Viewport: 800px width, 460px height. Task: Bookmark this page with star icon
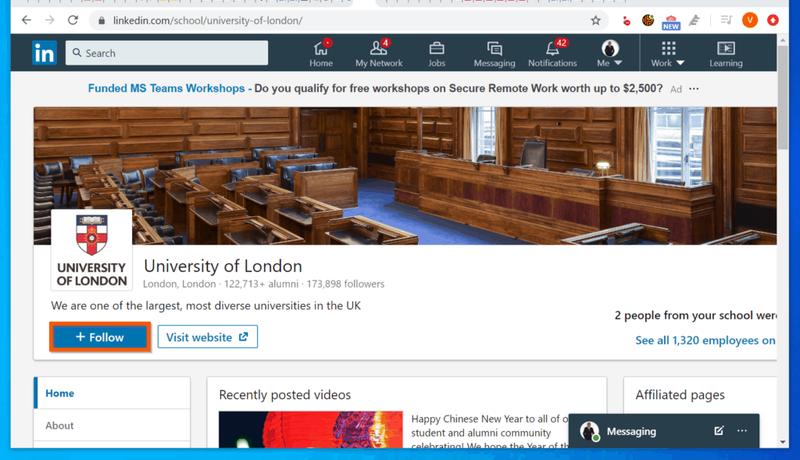click(x=595, y=20)
